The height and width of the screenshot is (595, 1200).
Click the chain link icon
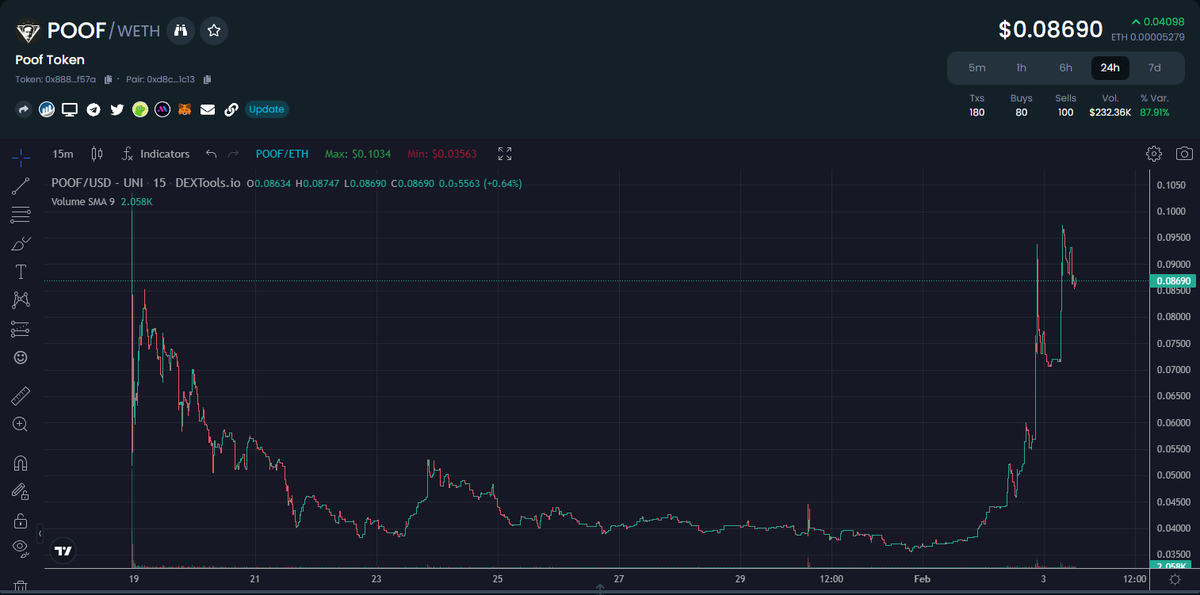click(x=231, y=109)
